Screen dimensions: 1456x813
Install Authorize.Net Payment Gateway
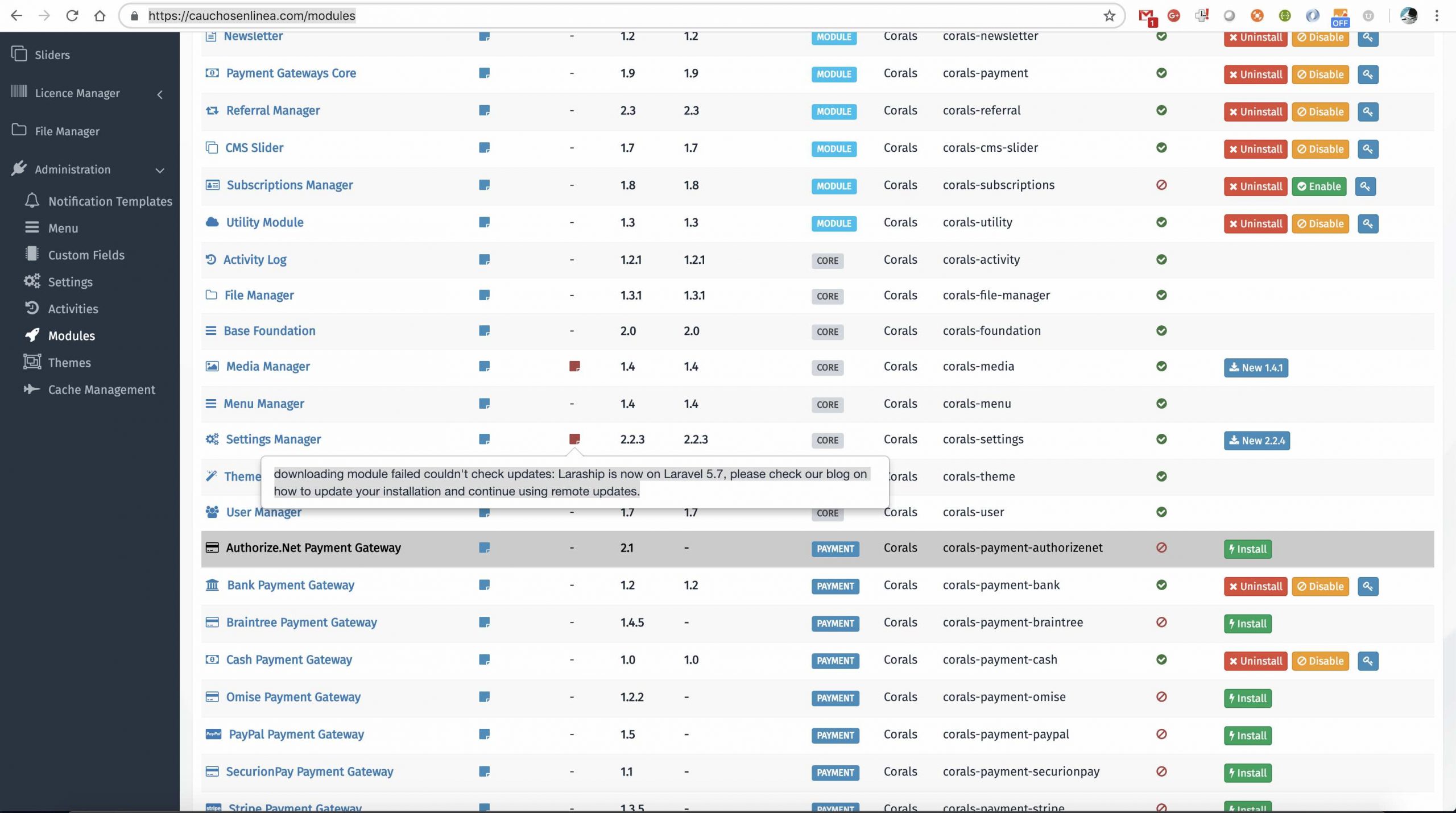(1248, 549)
